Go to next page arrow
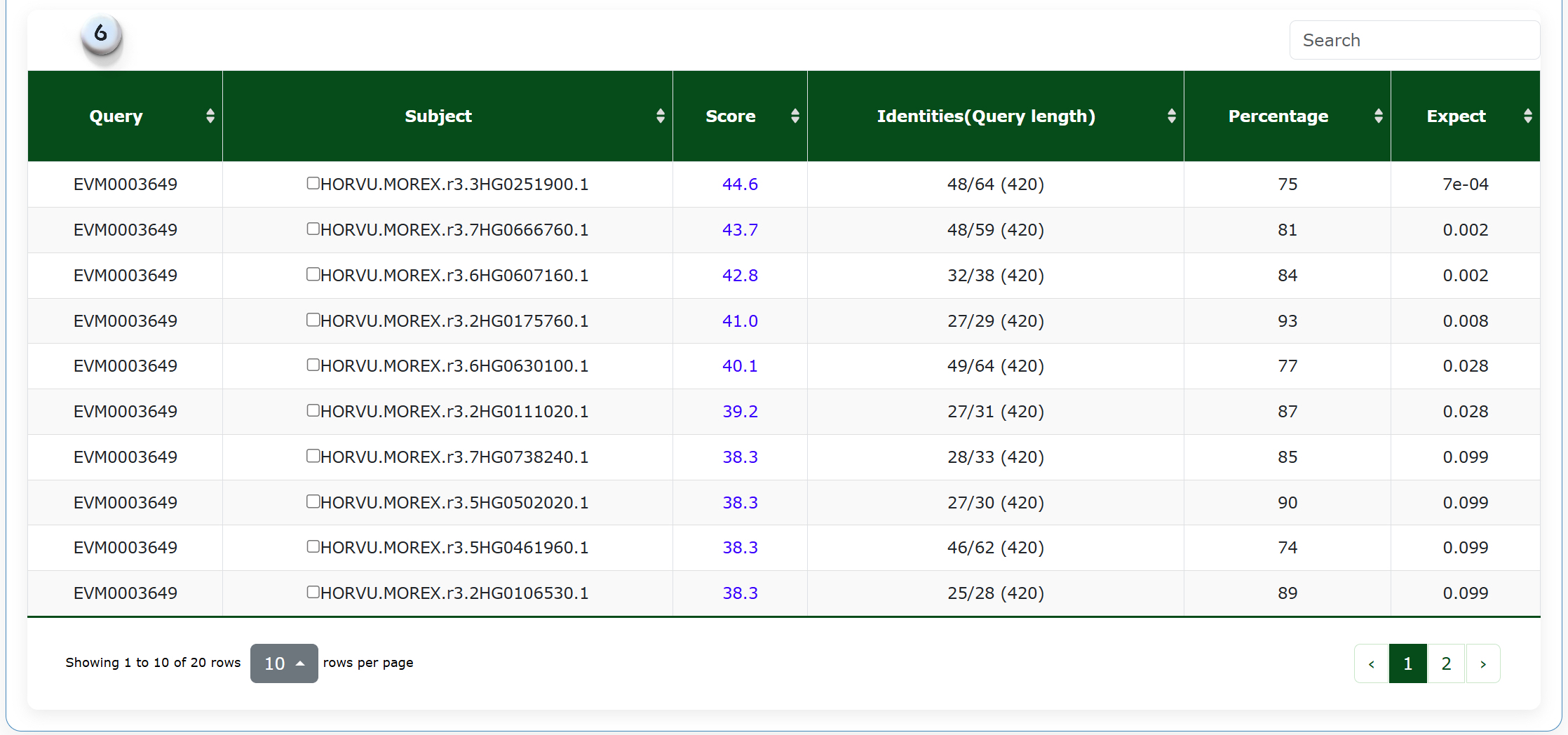Image resolution: width=1568 pixels, height=735 pixels. (x=1483, y=663)
